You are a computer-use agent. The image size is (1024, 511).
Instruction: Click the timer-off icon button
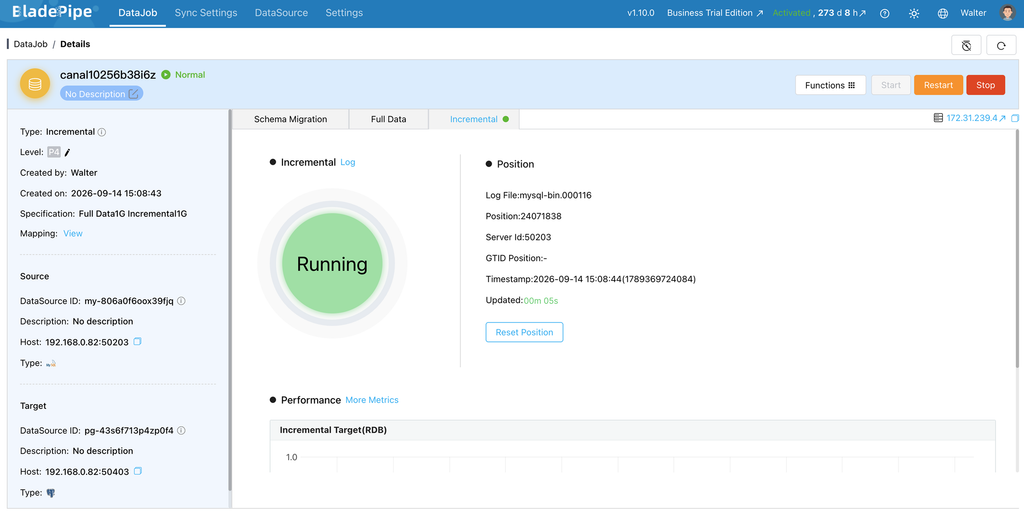(x=967, y=45)
